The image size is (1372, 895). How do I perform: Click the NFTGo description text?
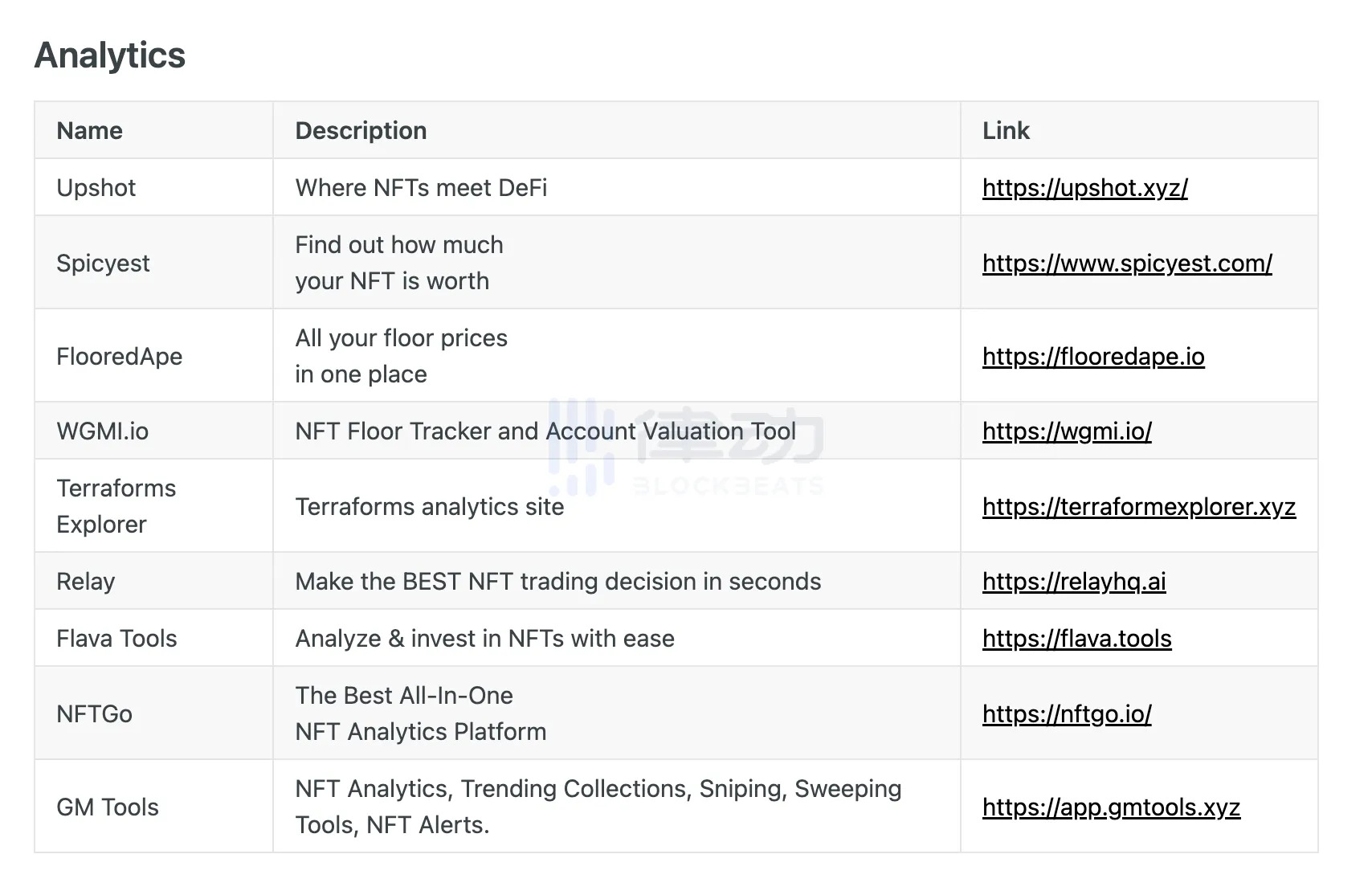420,714
